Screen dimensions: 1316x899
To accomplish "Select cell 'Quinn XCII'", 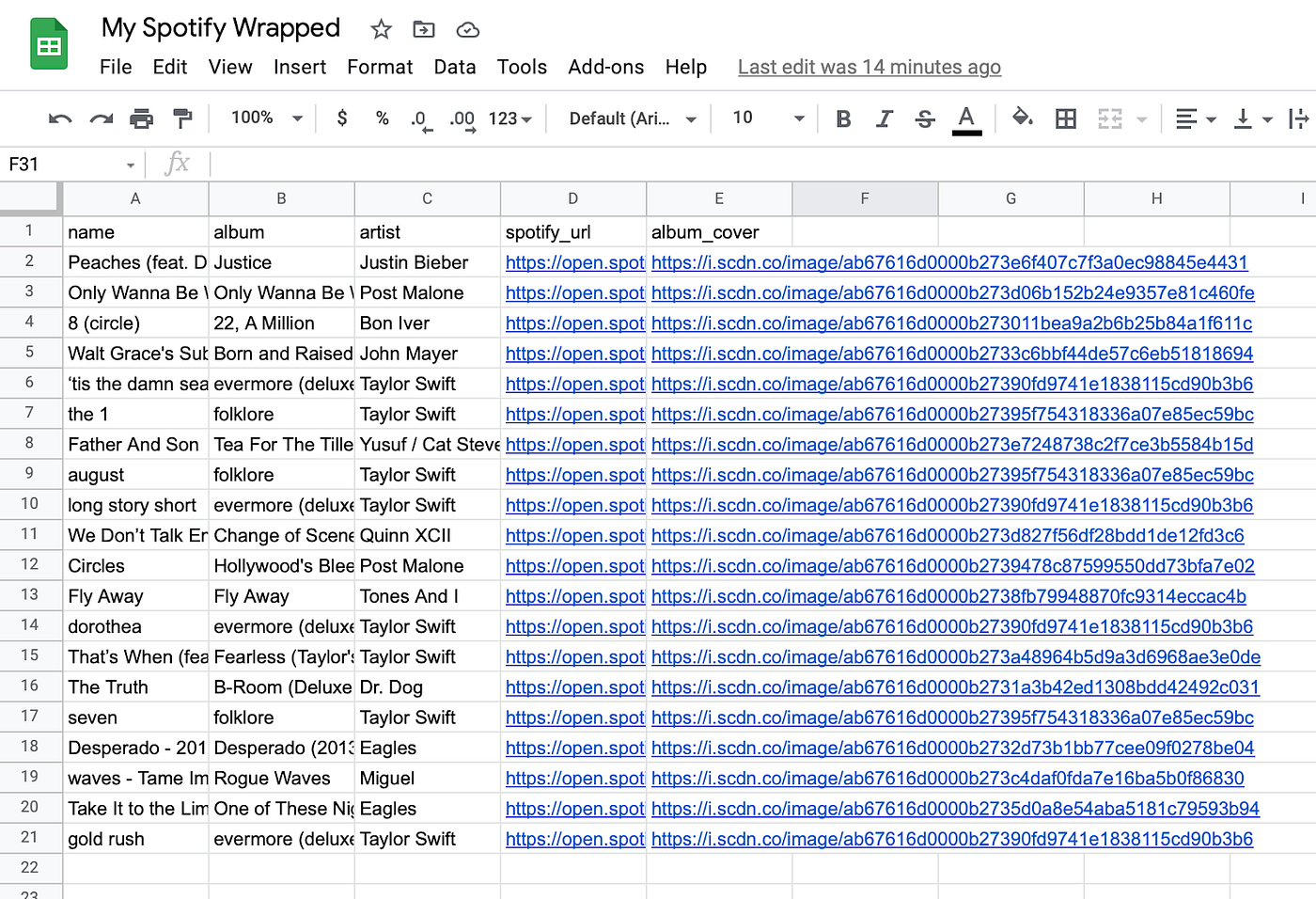I will [427, 536].
